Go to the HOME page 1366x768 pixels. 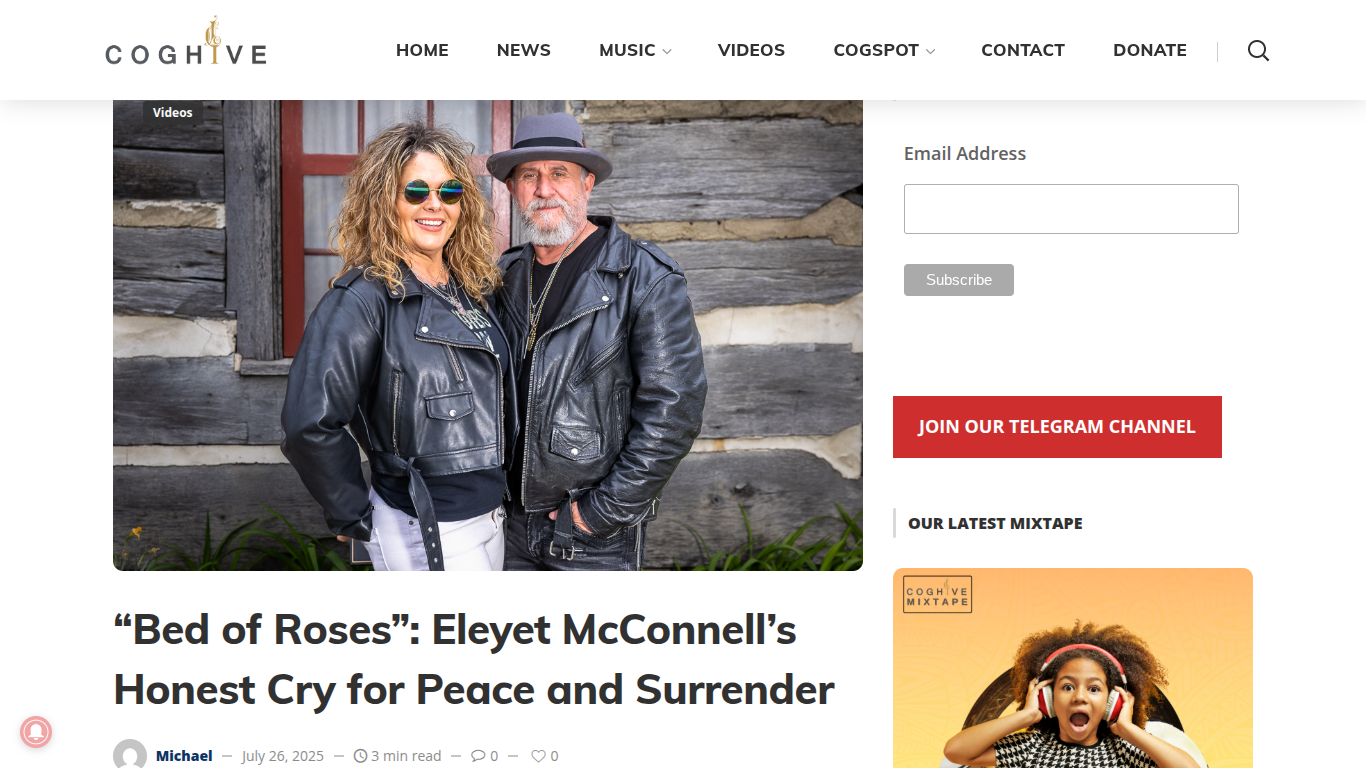pos(422,50)
